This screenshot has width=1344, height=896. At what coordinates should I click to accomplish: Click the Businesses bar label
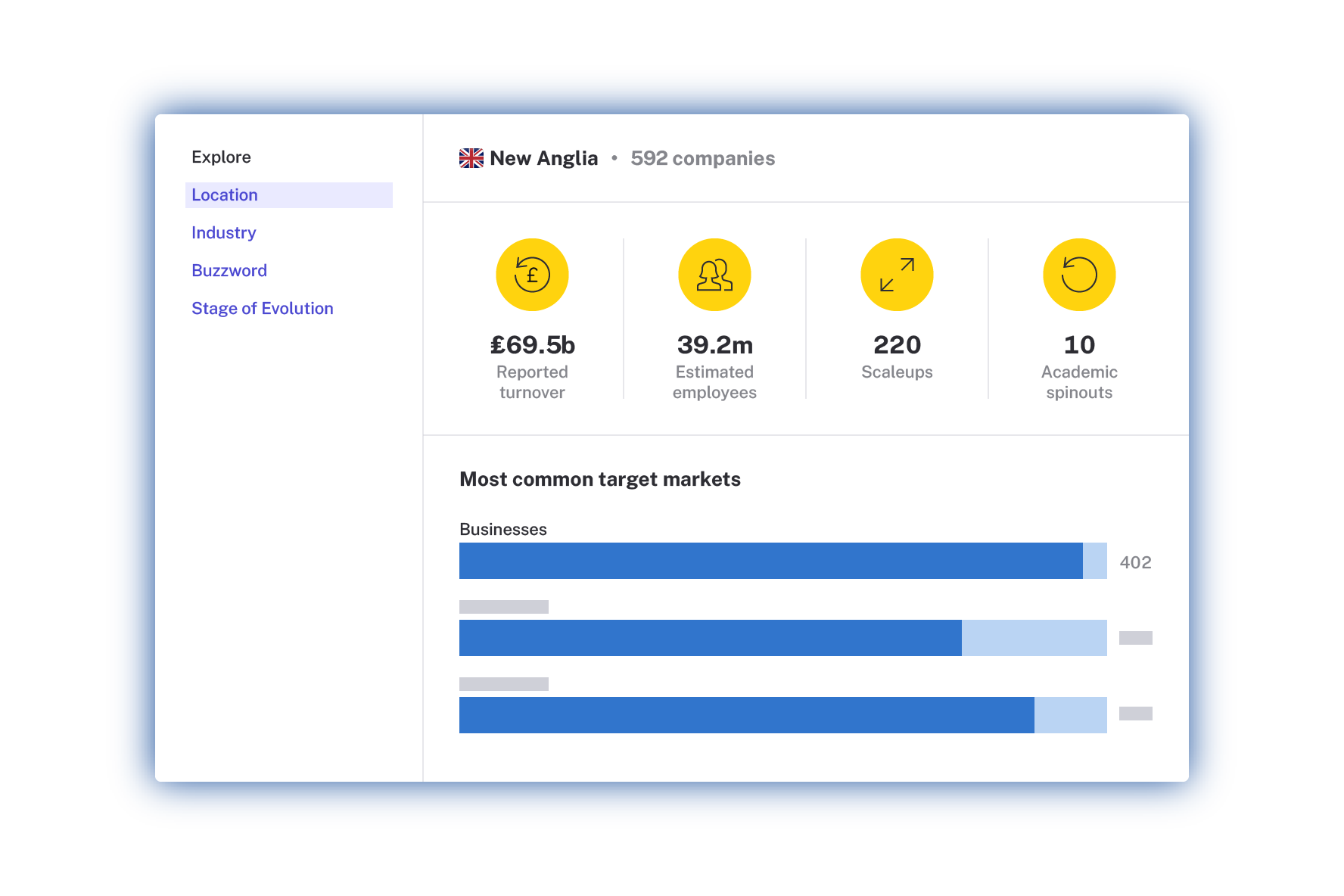tap(503, 529)
